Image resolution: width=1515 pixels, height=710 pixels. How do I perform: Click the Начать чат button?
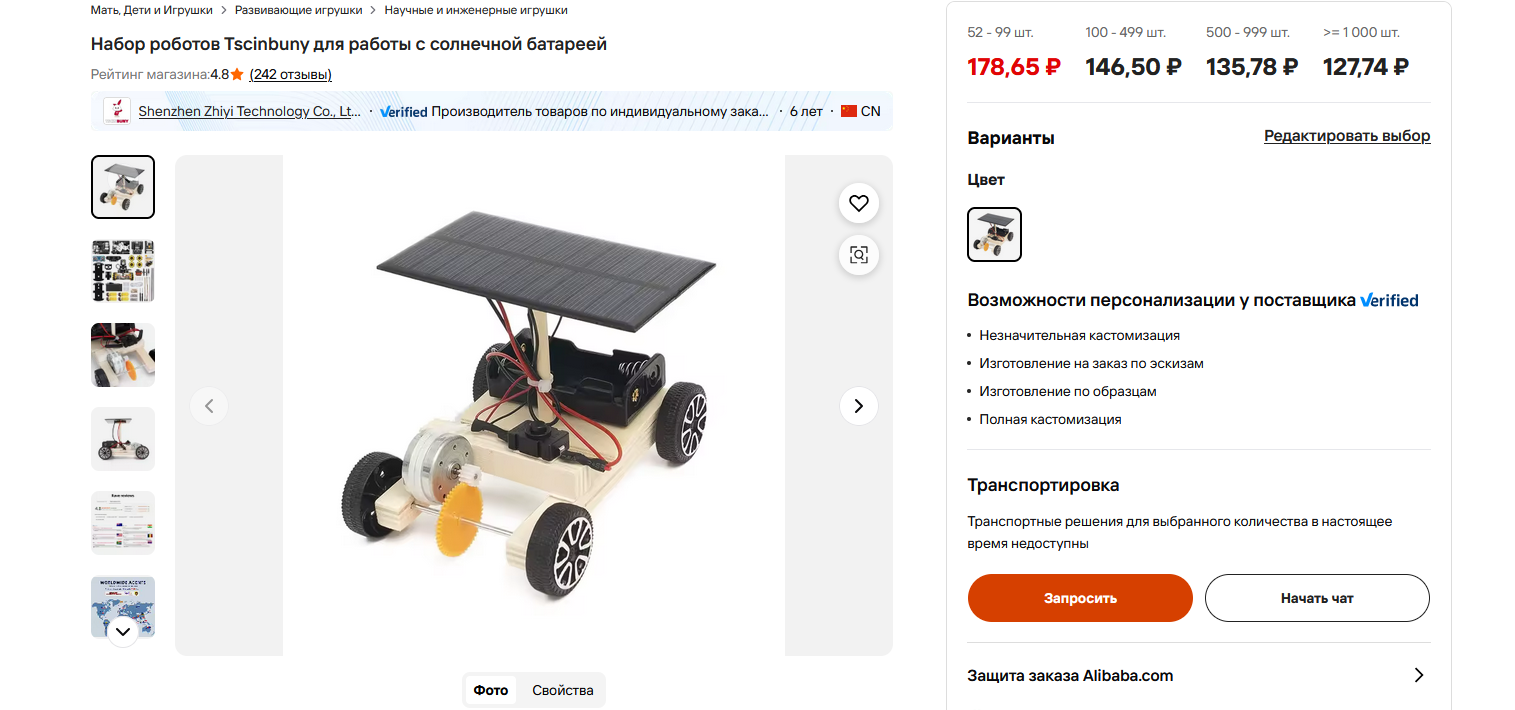click(1317, 598)
